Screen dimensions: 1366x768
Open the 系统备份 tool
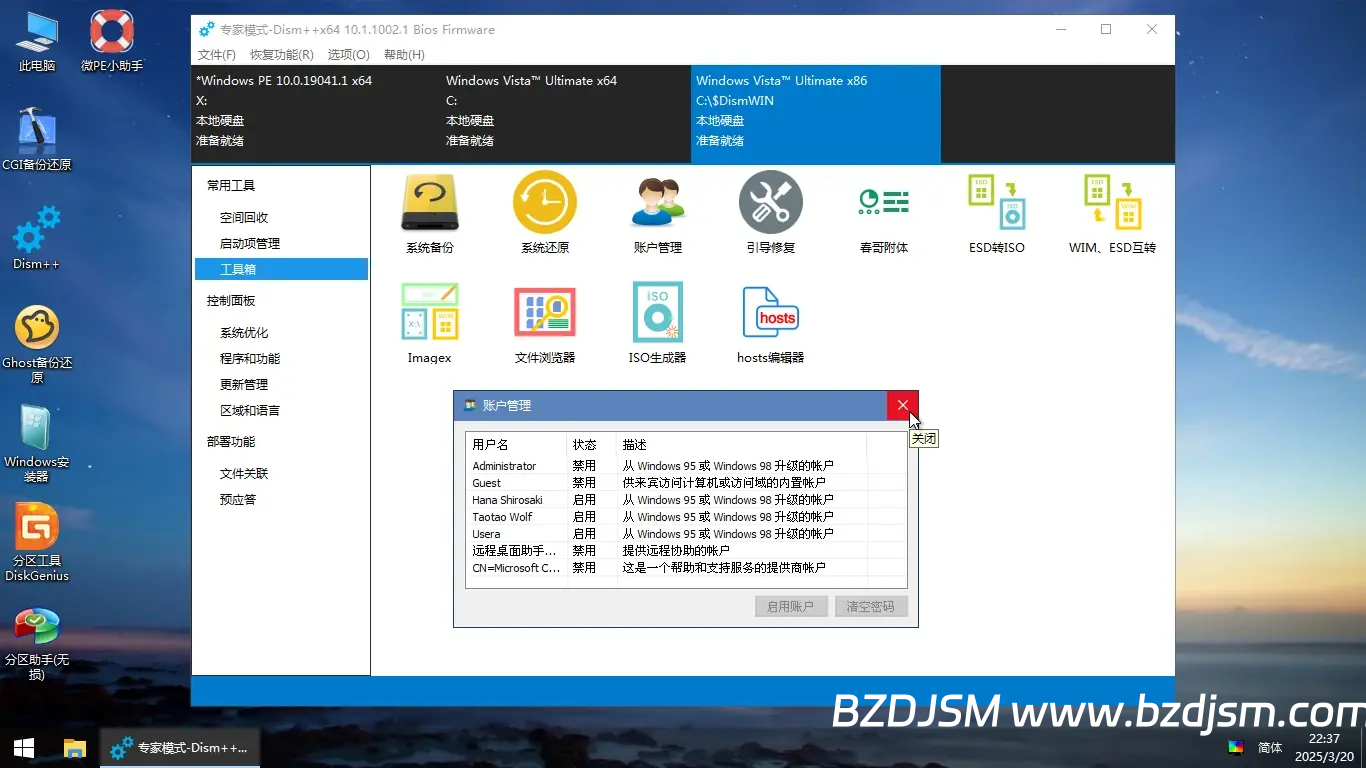pyautogui.click(x=429, y=213)
